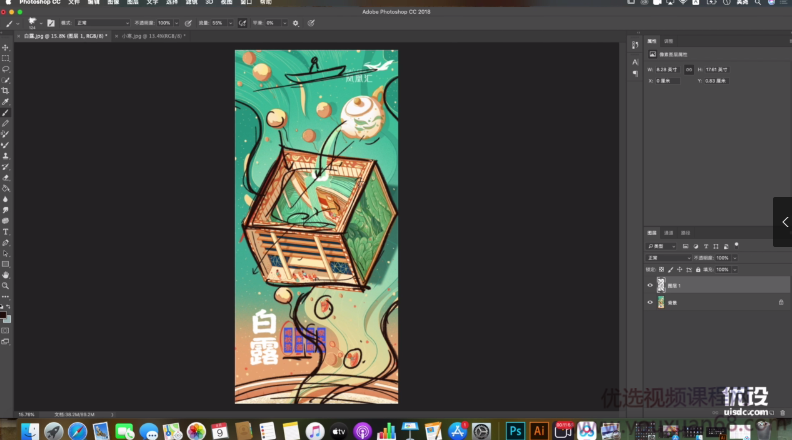Click the brush opacity percentage field
The width and height of the screenshot is (792, 440).
[165, 22]
